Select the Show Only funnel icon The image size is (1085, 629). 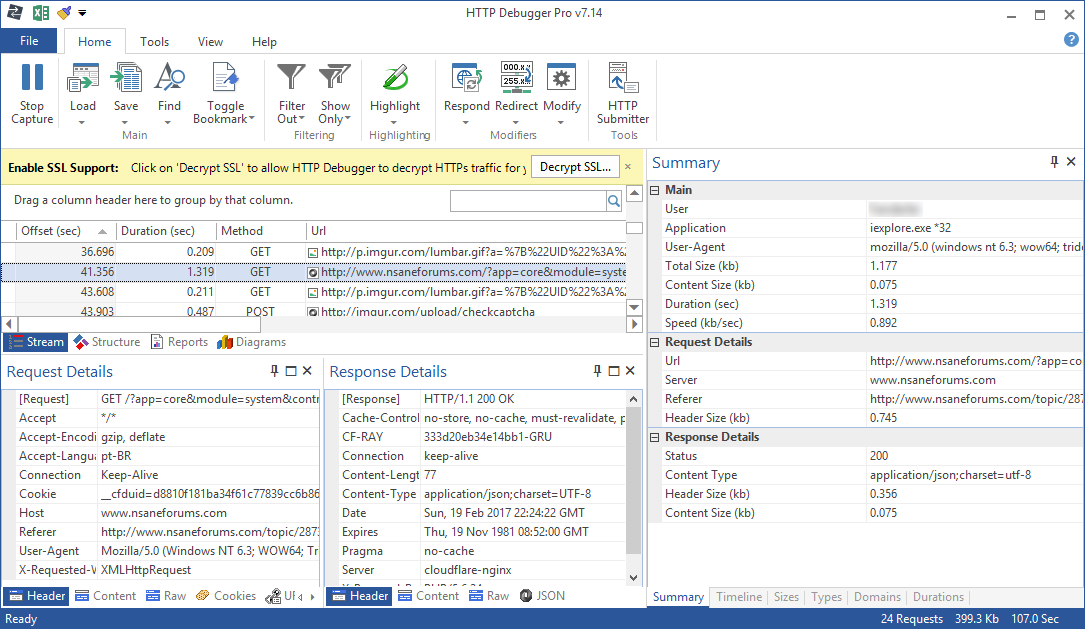(x=335, y=78)
